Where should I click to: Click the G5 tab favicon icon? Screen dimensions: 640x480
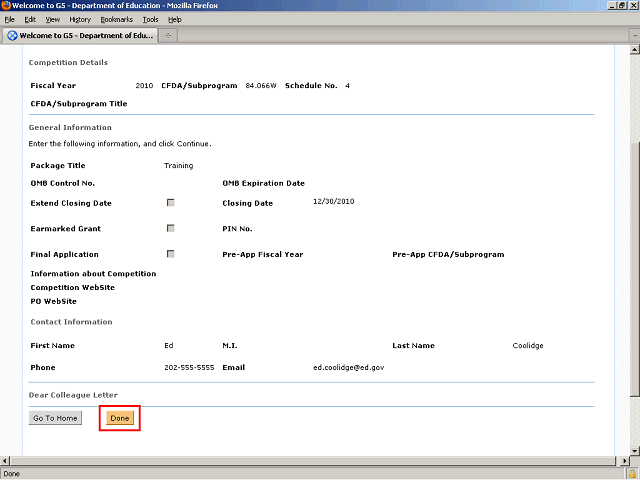13,36
